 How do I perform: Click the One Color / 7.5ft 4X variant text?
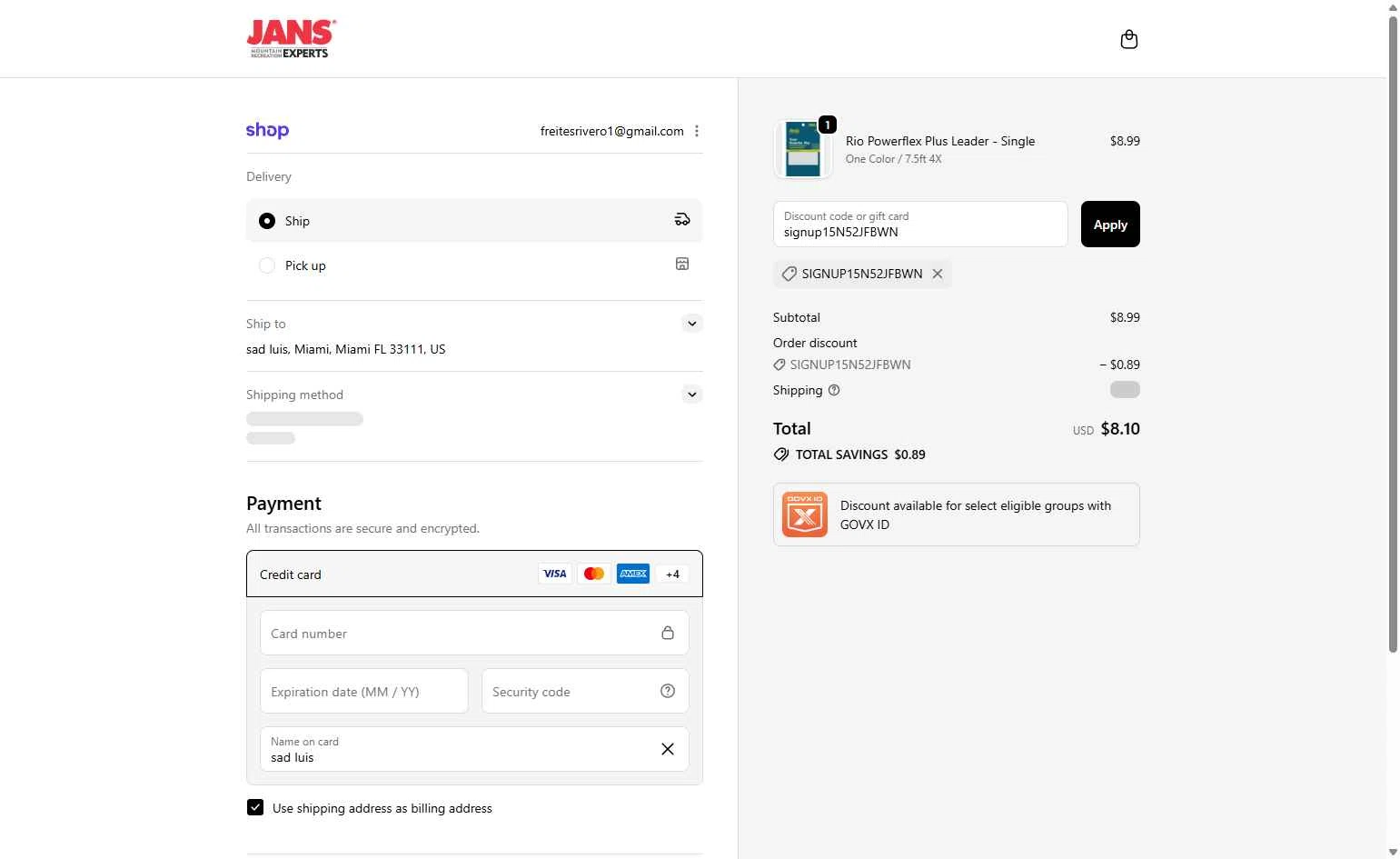point(894,159)
